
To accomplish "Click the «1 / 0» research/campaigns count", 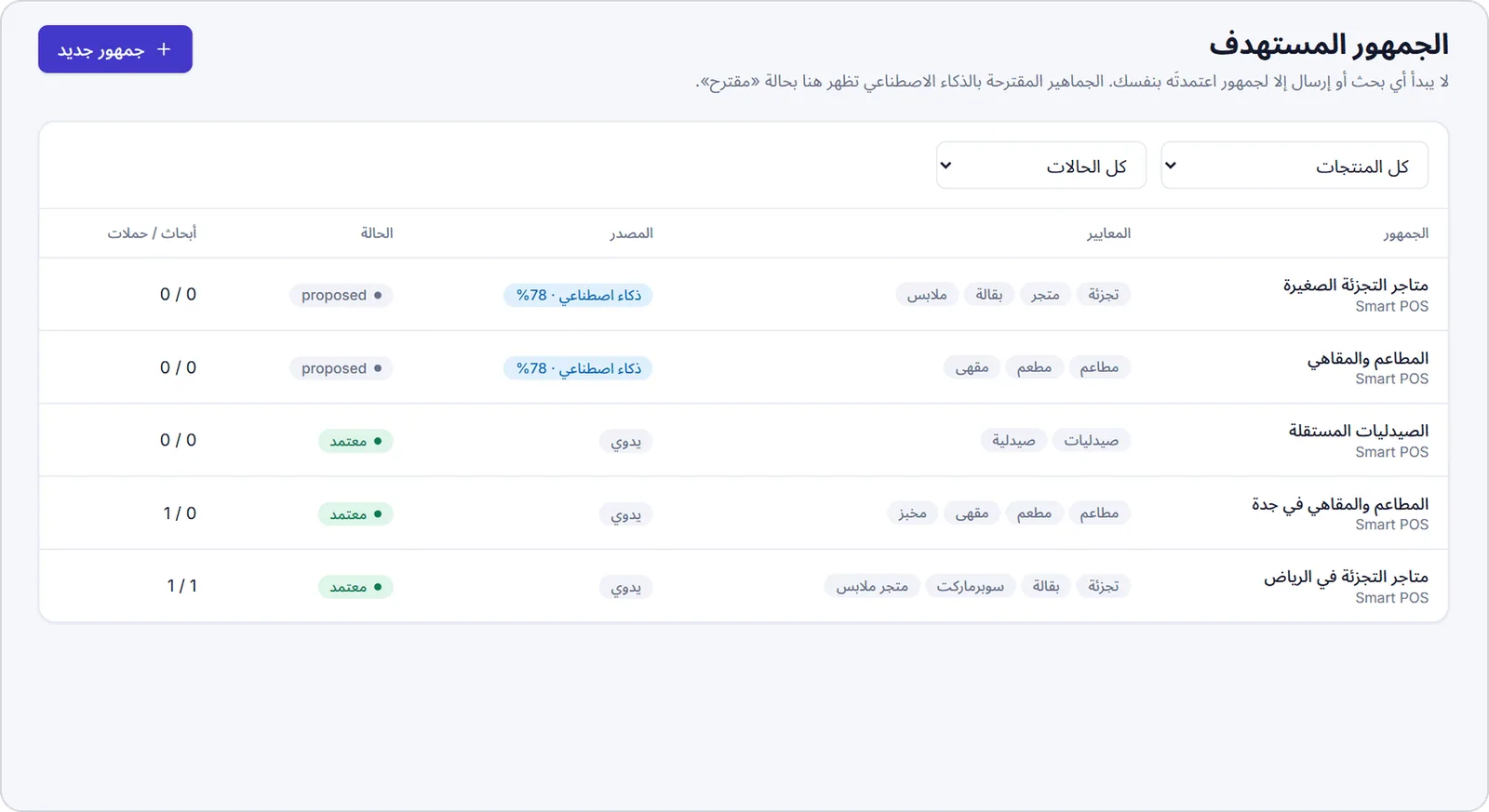I will pyautogui.click(x=180, y=513).
